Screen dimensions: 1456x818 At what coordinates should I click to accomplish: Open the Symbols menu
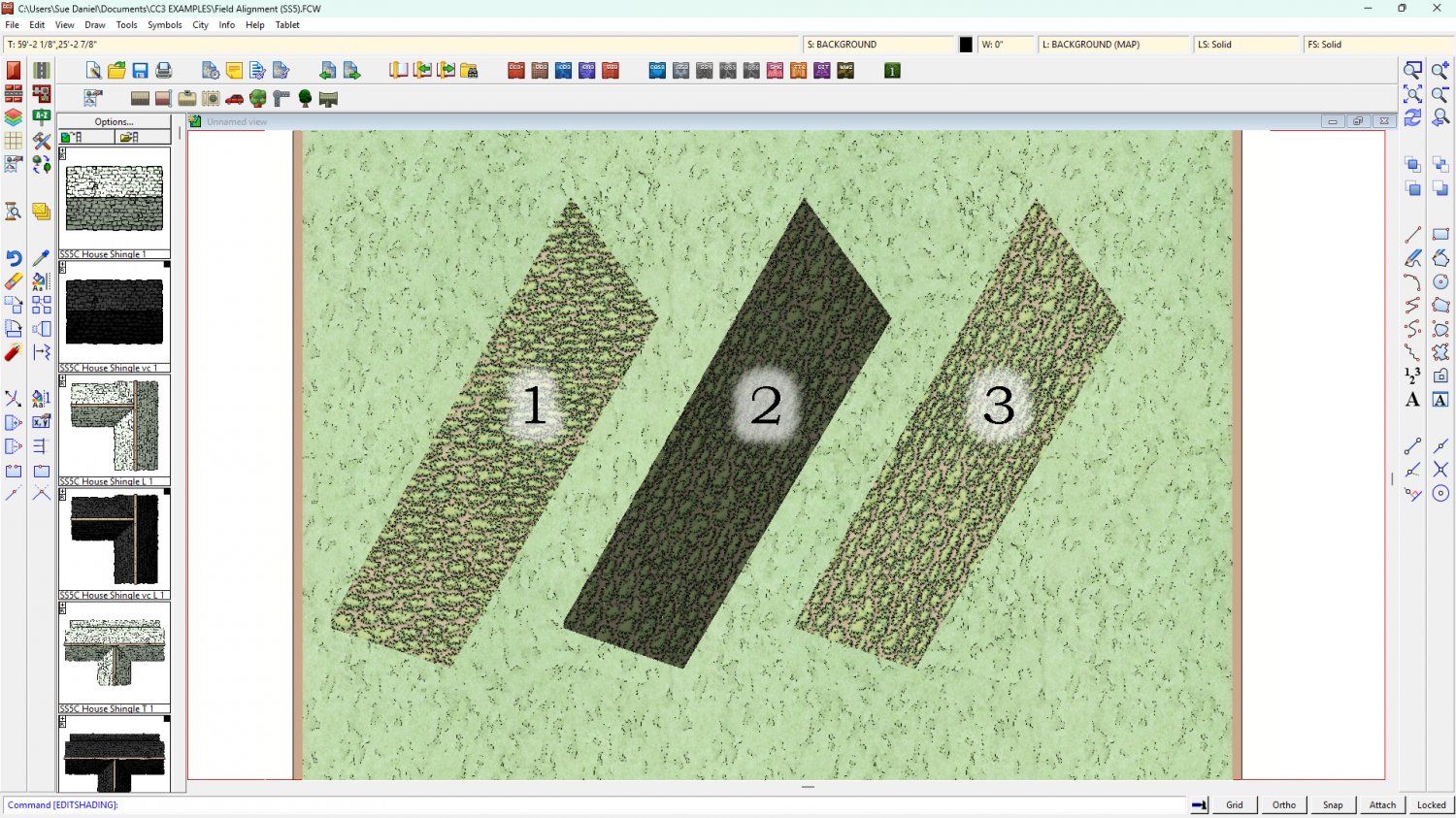[164, 25]
